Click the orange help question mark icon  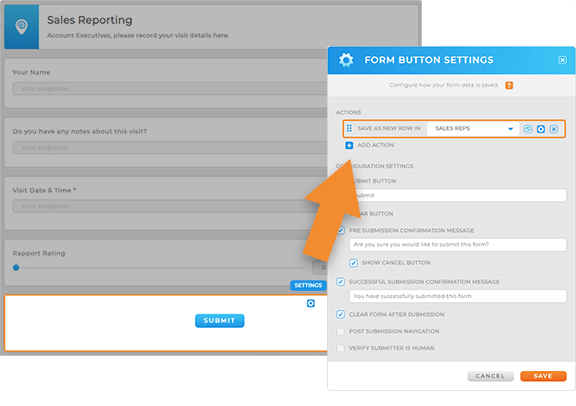509,85
